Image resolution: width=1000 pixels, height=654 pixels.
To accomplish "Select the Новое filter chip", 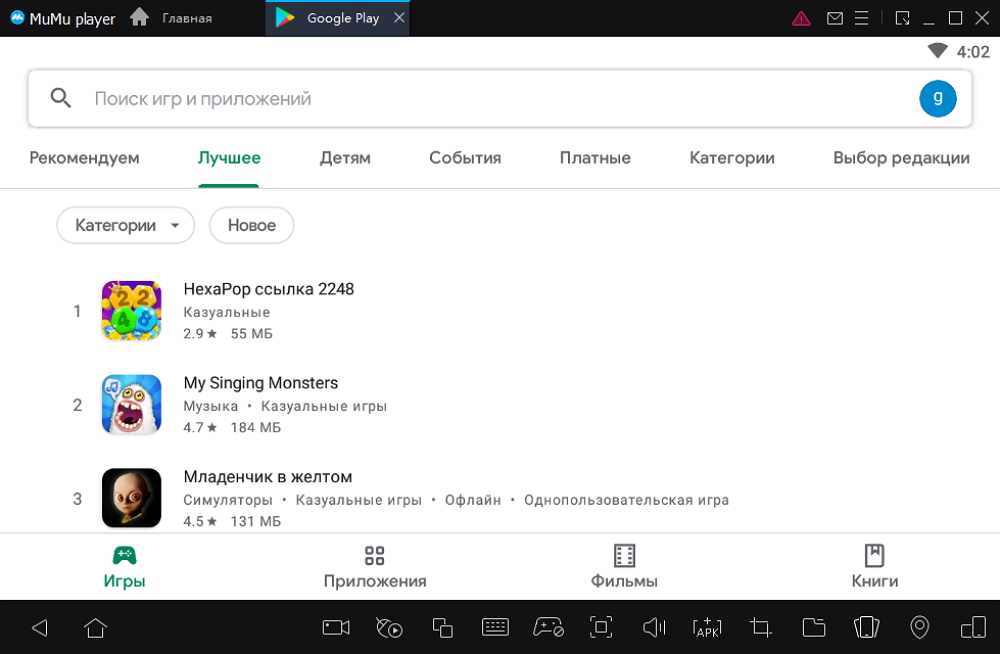I will click(x=252, y=225).
